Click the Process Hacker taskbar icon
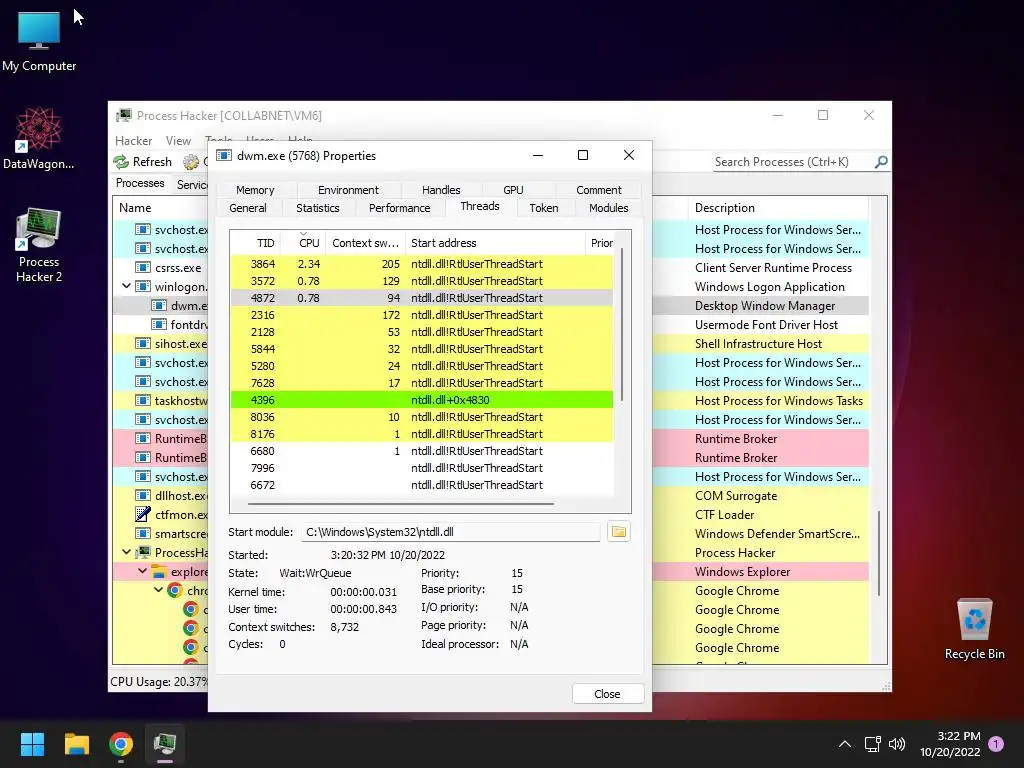 [x=165, y=744]
